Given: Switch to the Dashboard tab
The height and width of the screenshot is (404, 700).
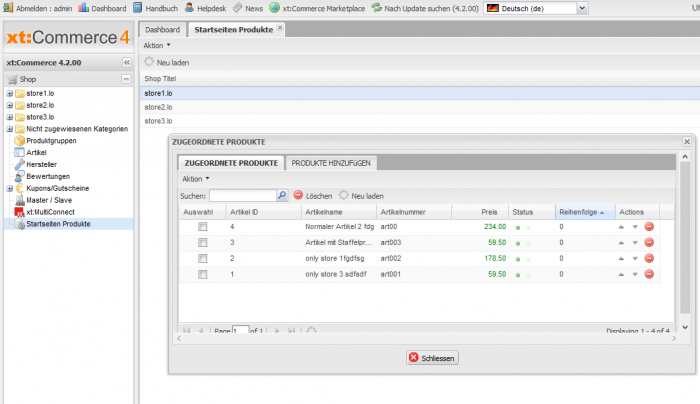Looking at the screenshot, I should [x=162, y=29].
